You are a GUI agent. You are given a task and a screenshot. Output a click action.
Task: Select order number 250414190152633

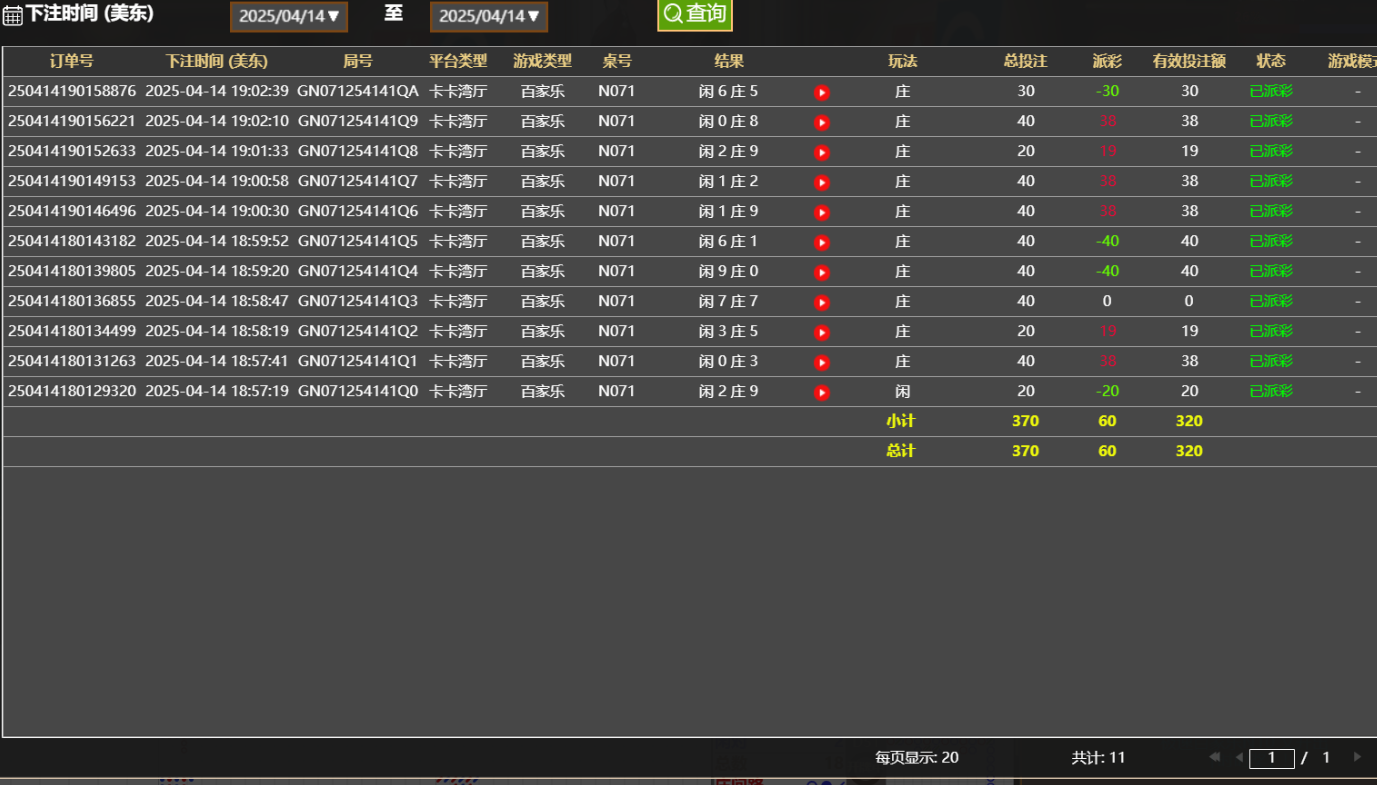72,151
